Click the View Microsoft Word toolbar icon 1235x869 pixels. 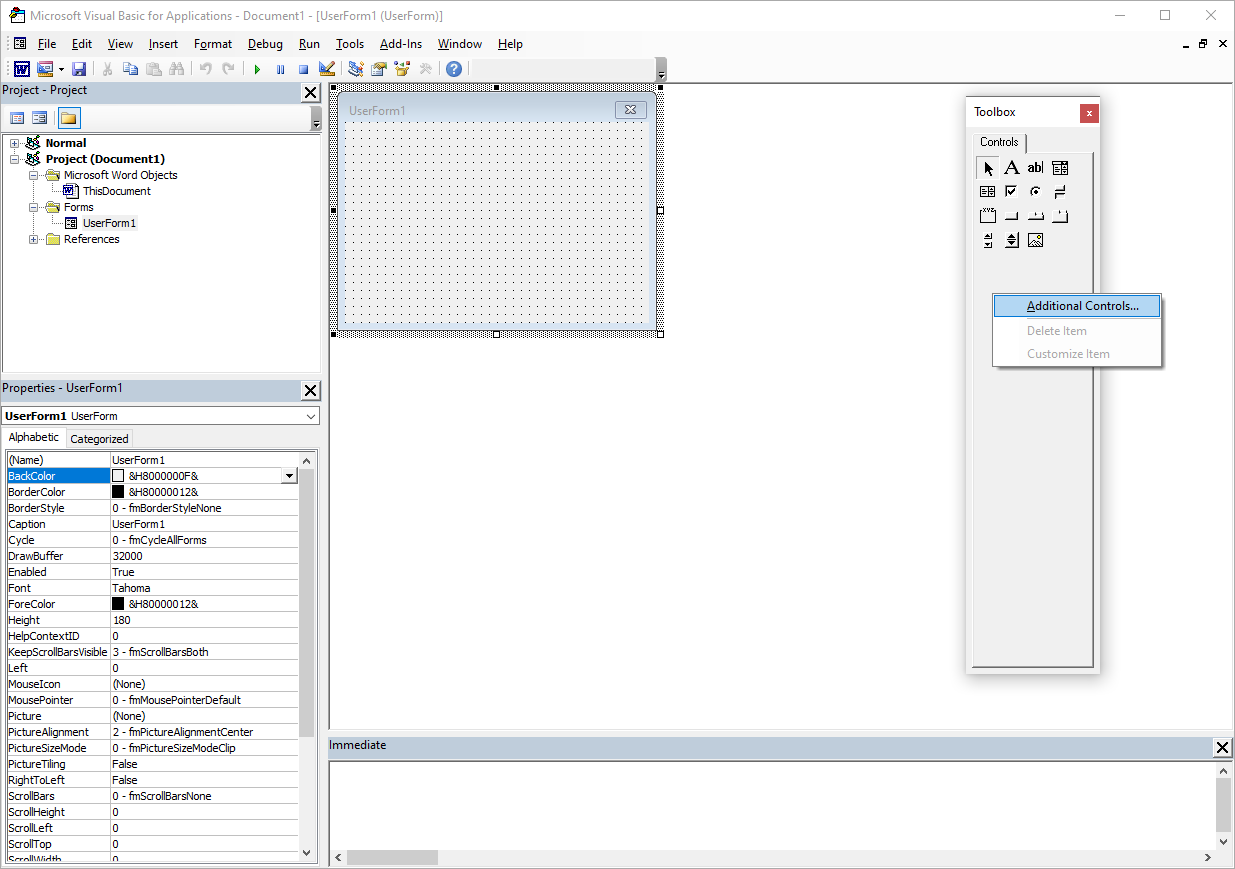(21, 69)
